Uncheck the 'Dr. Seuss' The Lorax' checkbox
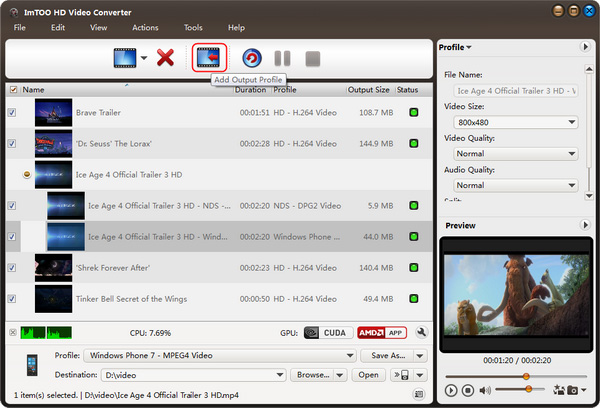Viewport: 600px width, 408px height. click(12, 144)
